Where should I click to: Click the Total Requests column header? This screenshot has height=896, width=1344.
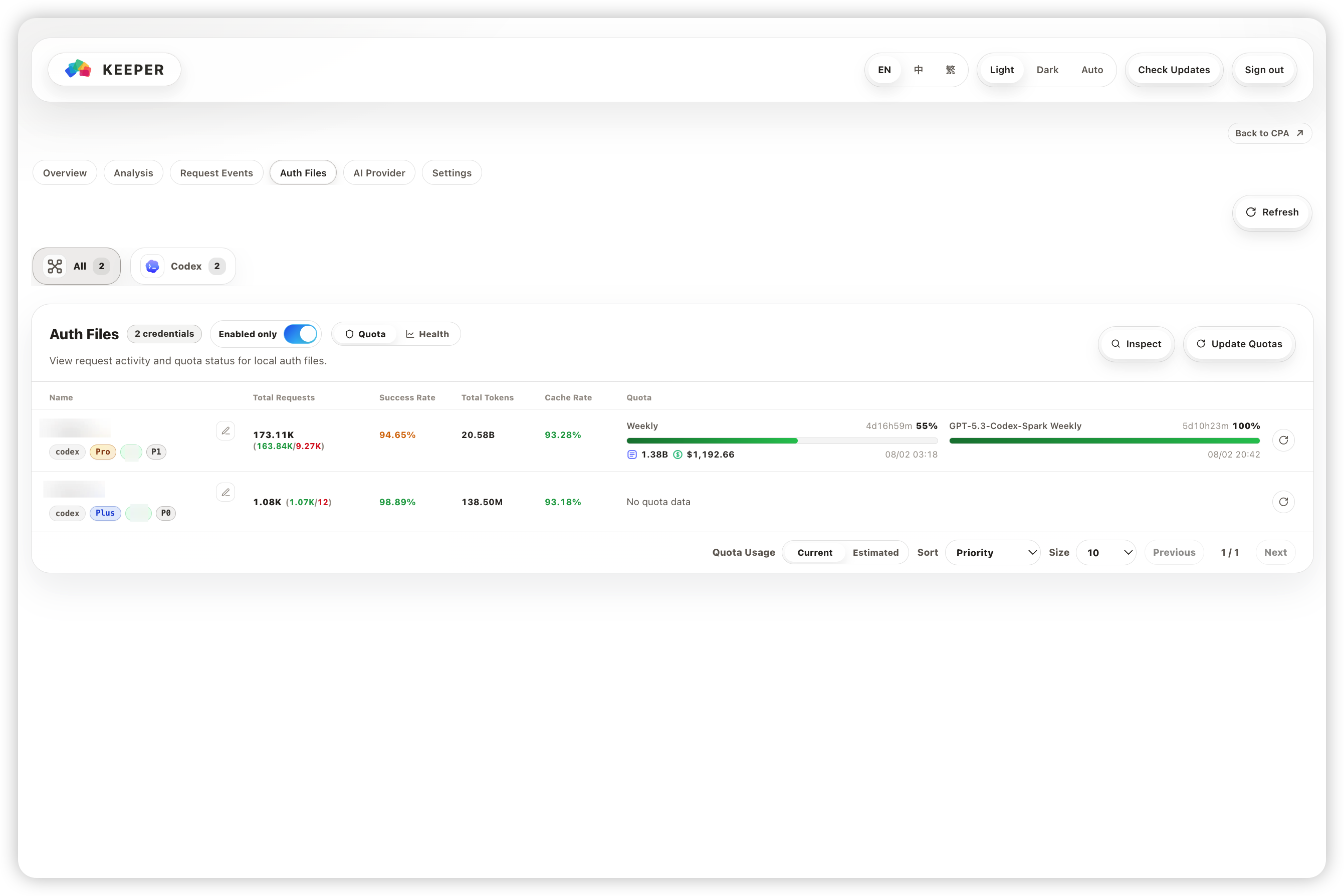pyautogui.click(x=284, y=398)
